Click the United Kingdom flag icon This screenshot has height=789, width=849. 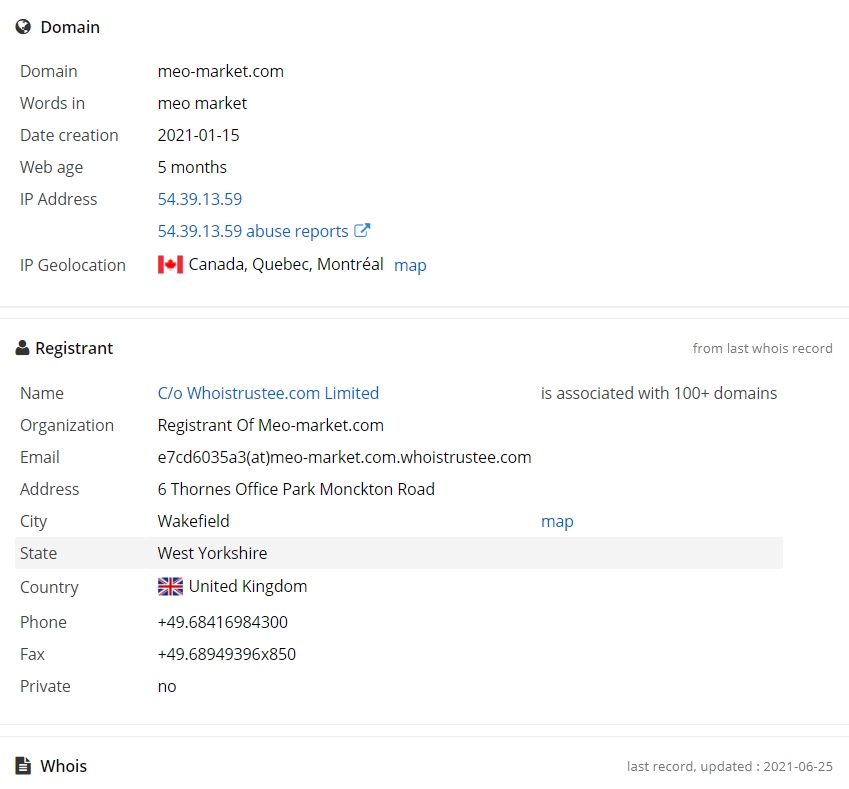(171, 586)
